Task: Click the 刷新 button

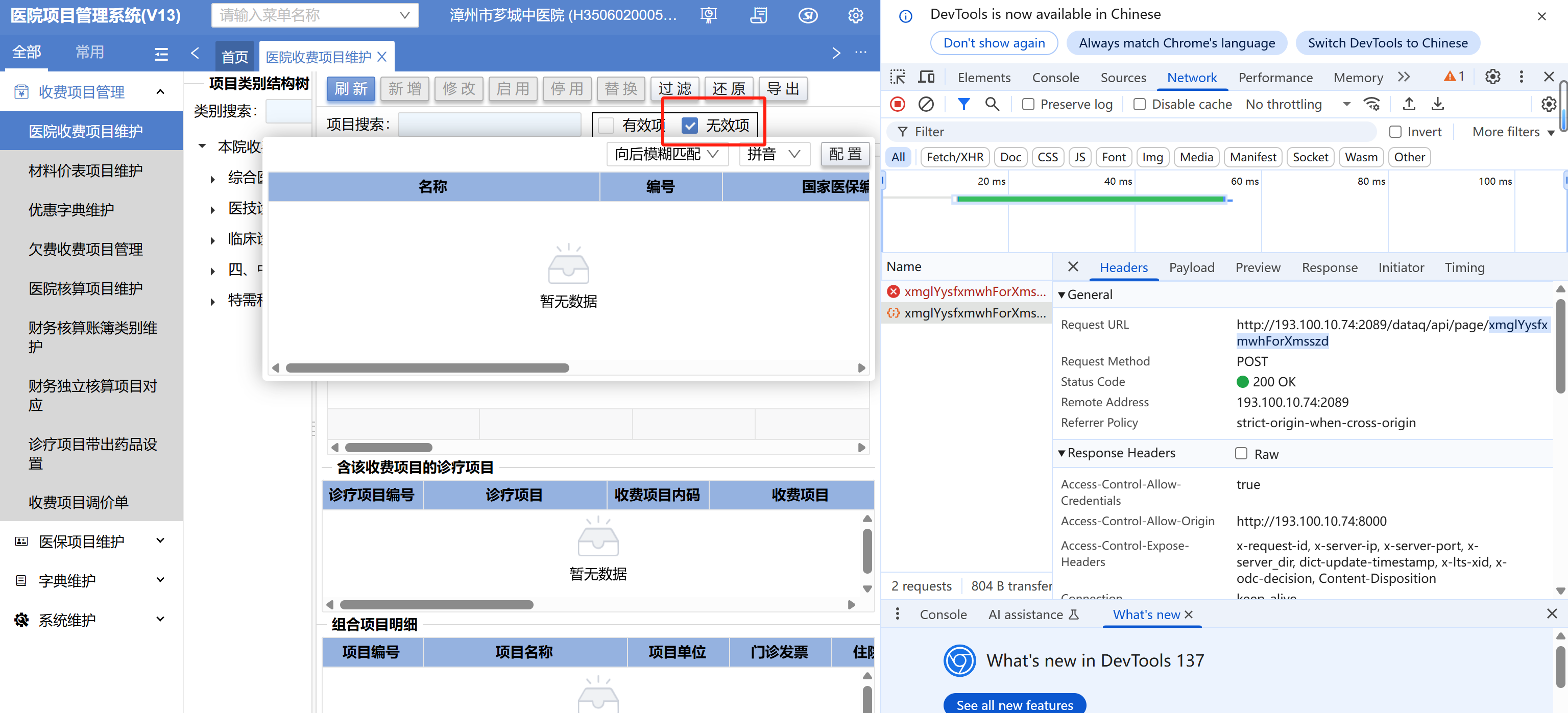Action: pos(351,89)
